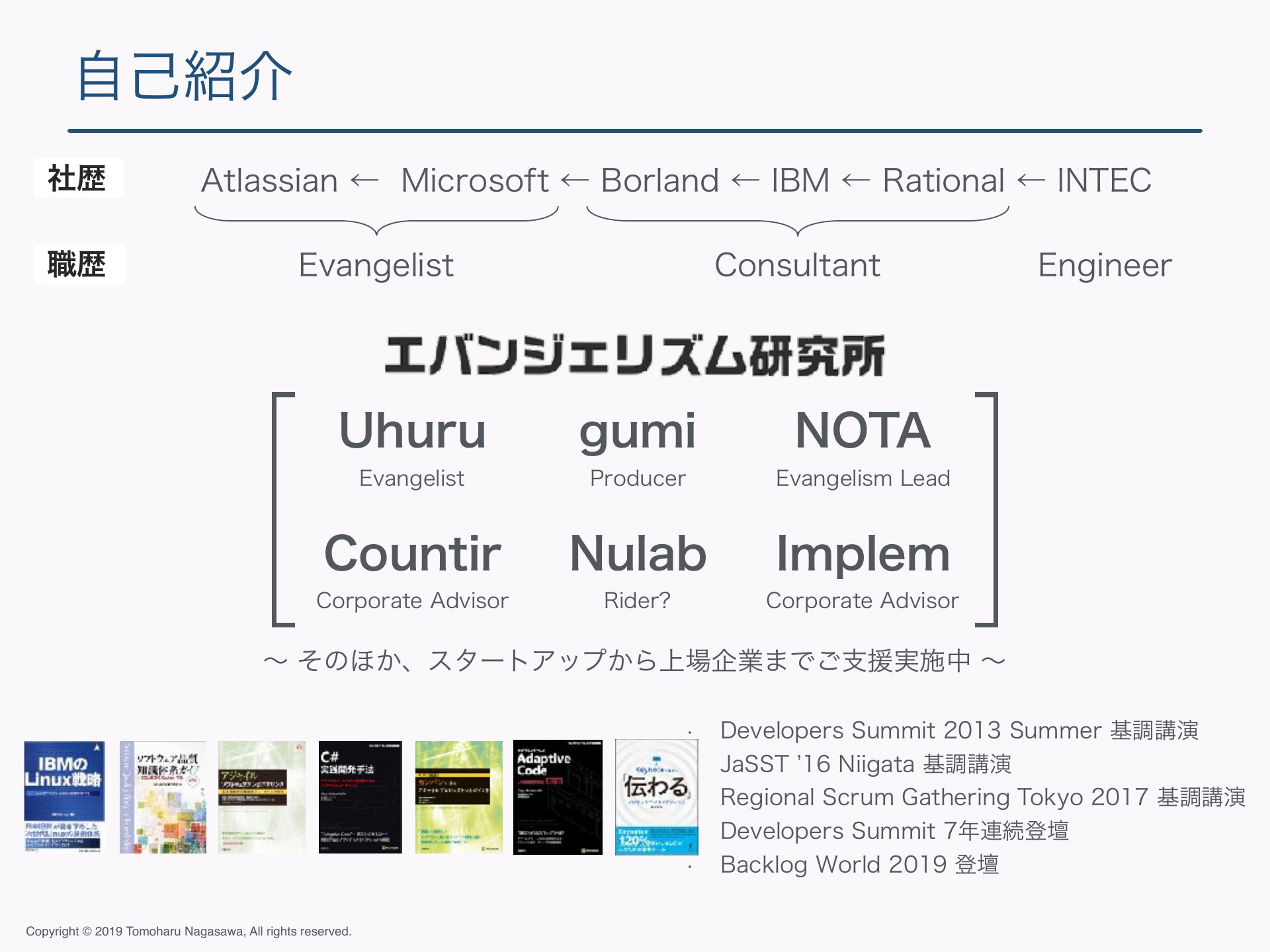The height and width of the screenshot is (952, 1270).
Task: Click Backlog World 2019 登壇 line
Action: tap(859, 865)
